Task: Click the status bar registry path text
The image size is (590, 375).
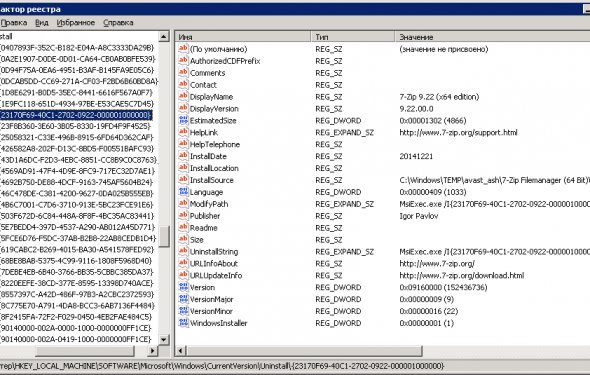Action: coord(222,366)
